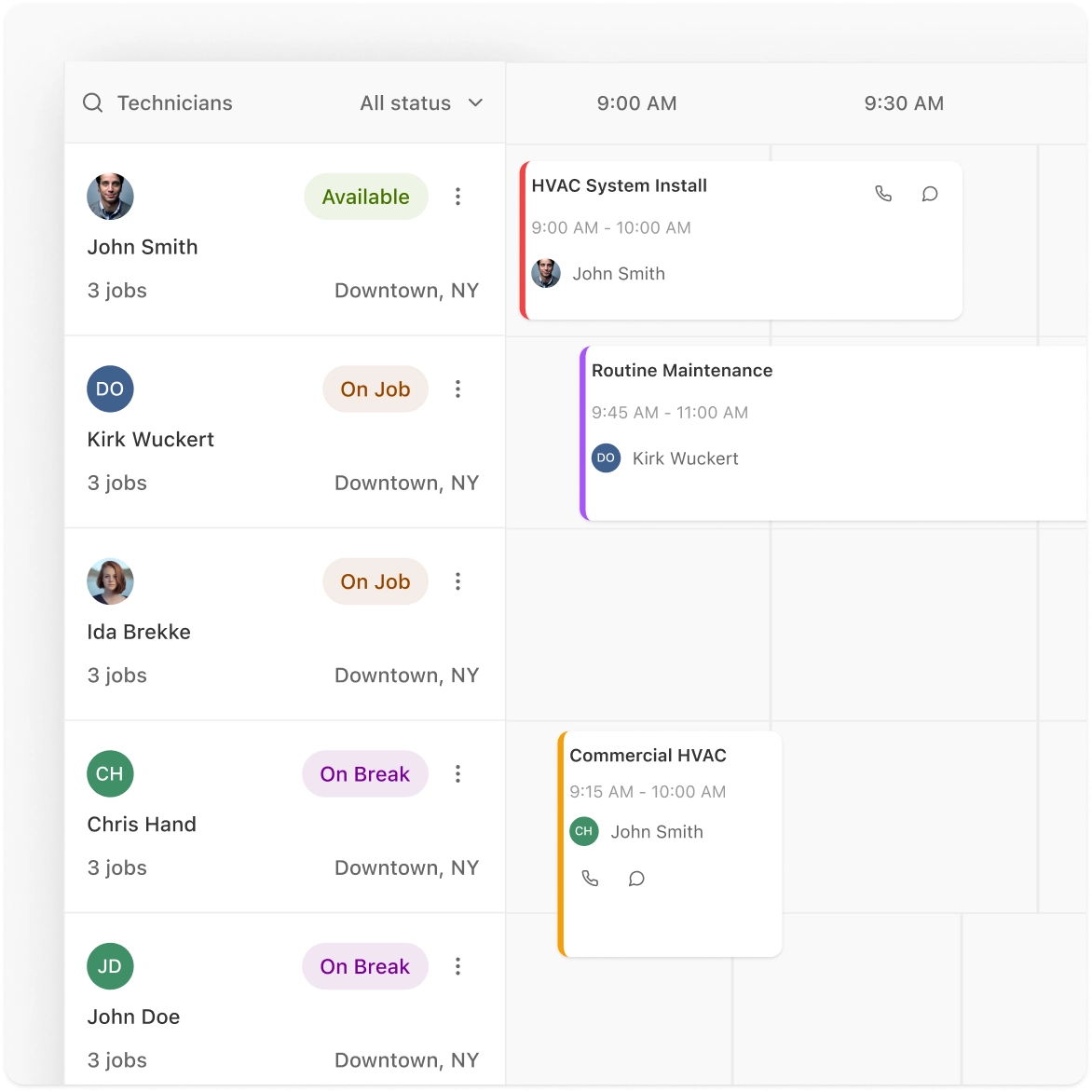Screen dimensions: 1092x1092
Task: Click the 9:00 AM time column header
Action: [636, 103]
